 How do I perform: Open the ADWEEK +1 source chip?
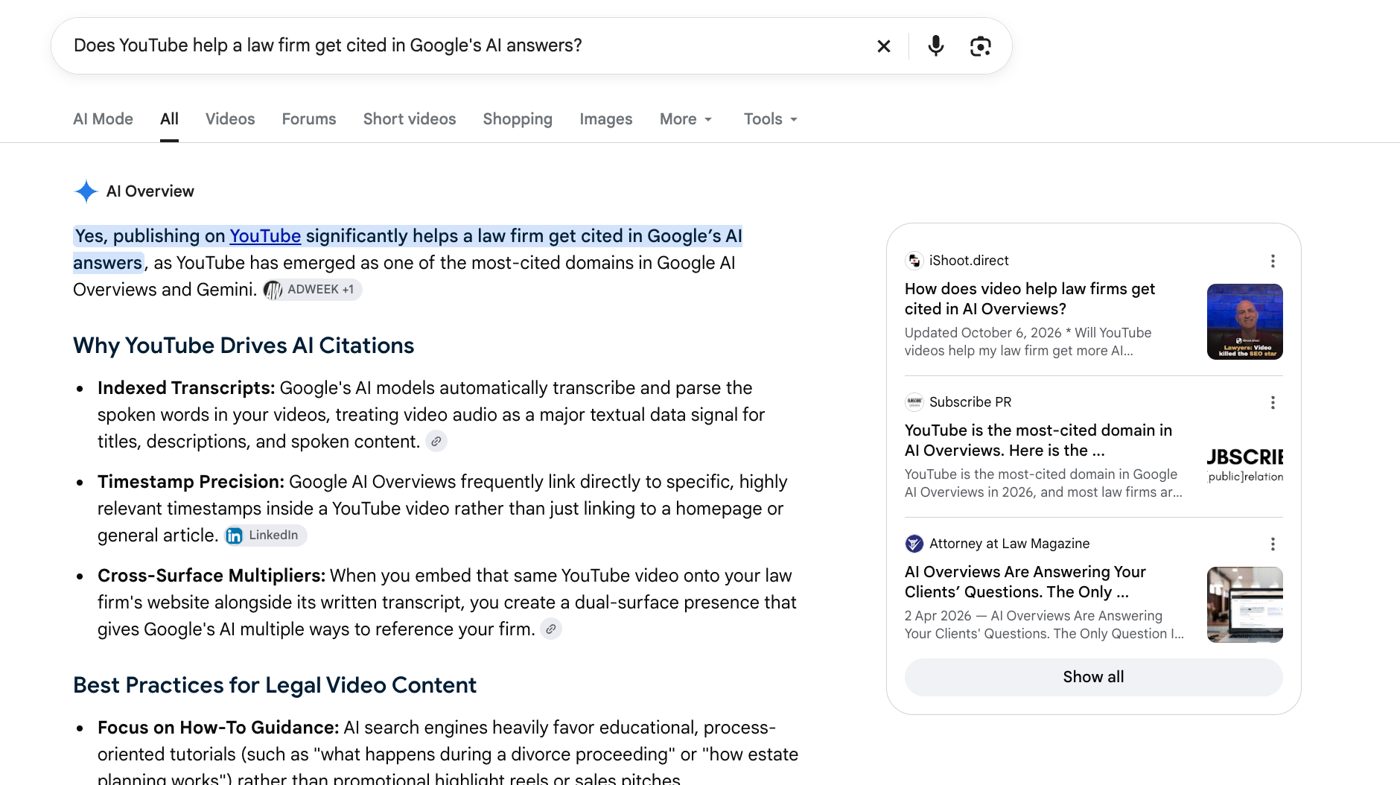(312, 290)
